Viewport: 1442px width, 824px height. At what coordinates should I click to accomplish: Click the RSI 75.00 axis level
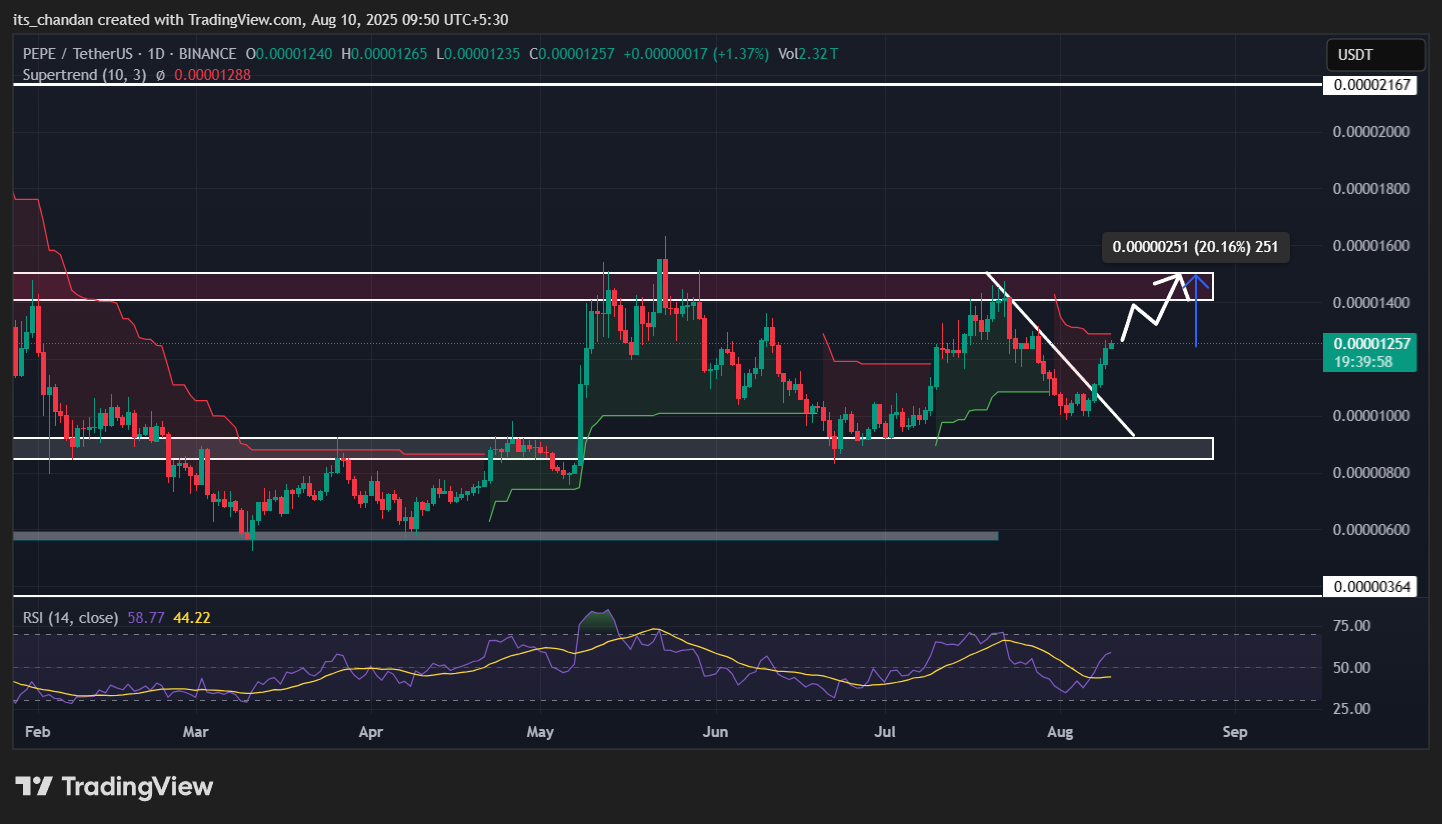coord(1351,626)
